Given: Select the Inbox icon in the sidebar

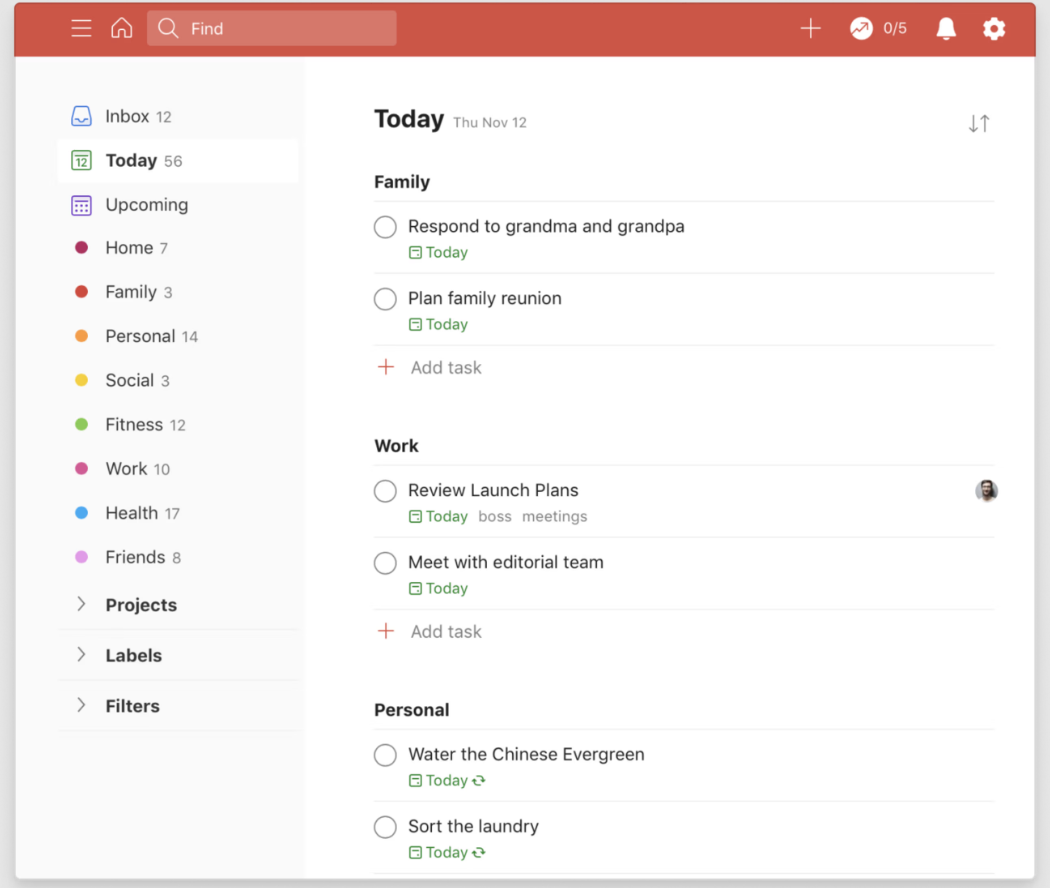Looking at the screenshot, I should [x=81, y=115].
